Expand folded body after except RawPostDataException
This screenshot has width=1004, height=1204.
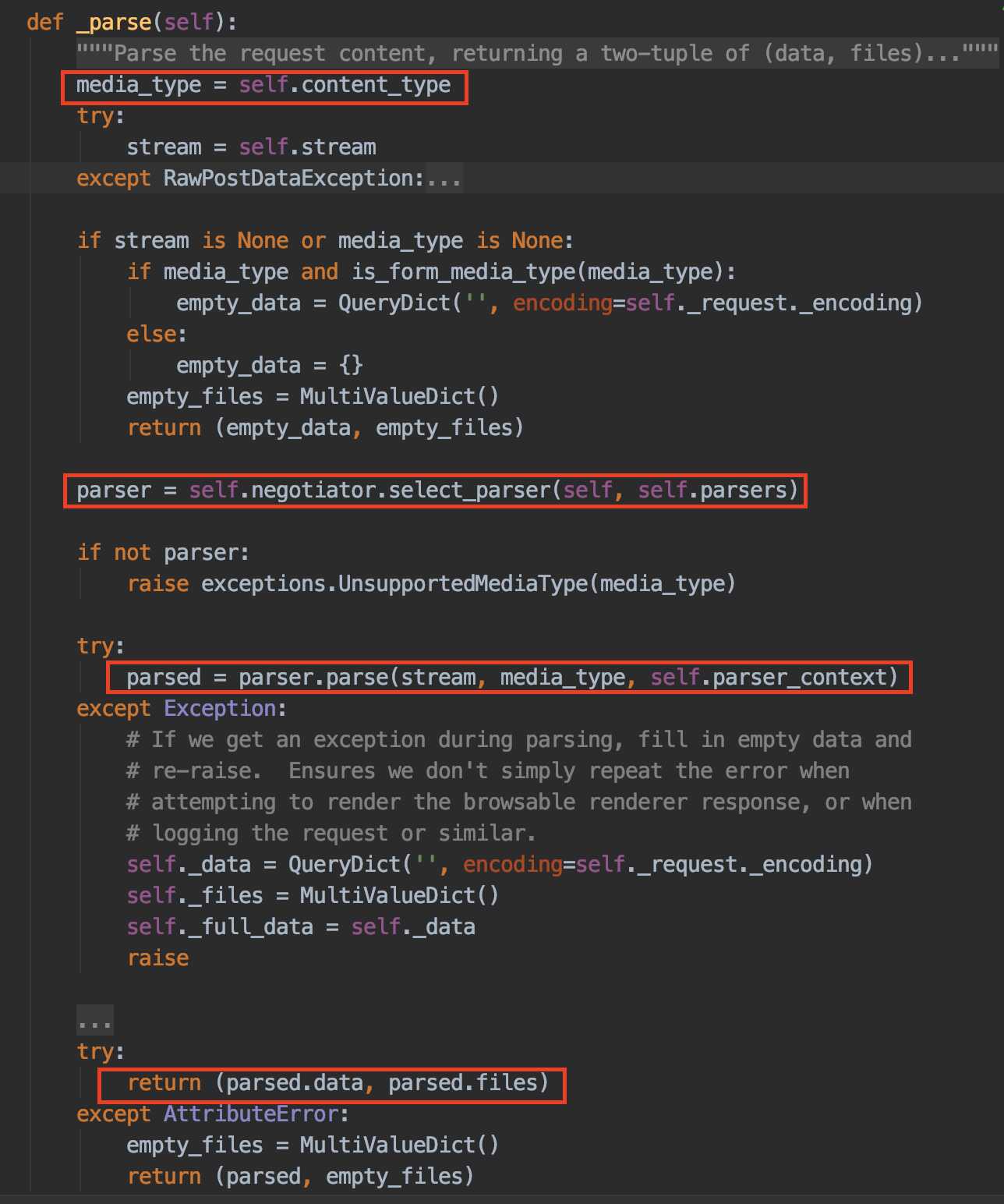pos(444,179)
